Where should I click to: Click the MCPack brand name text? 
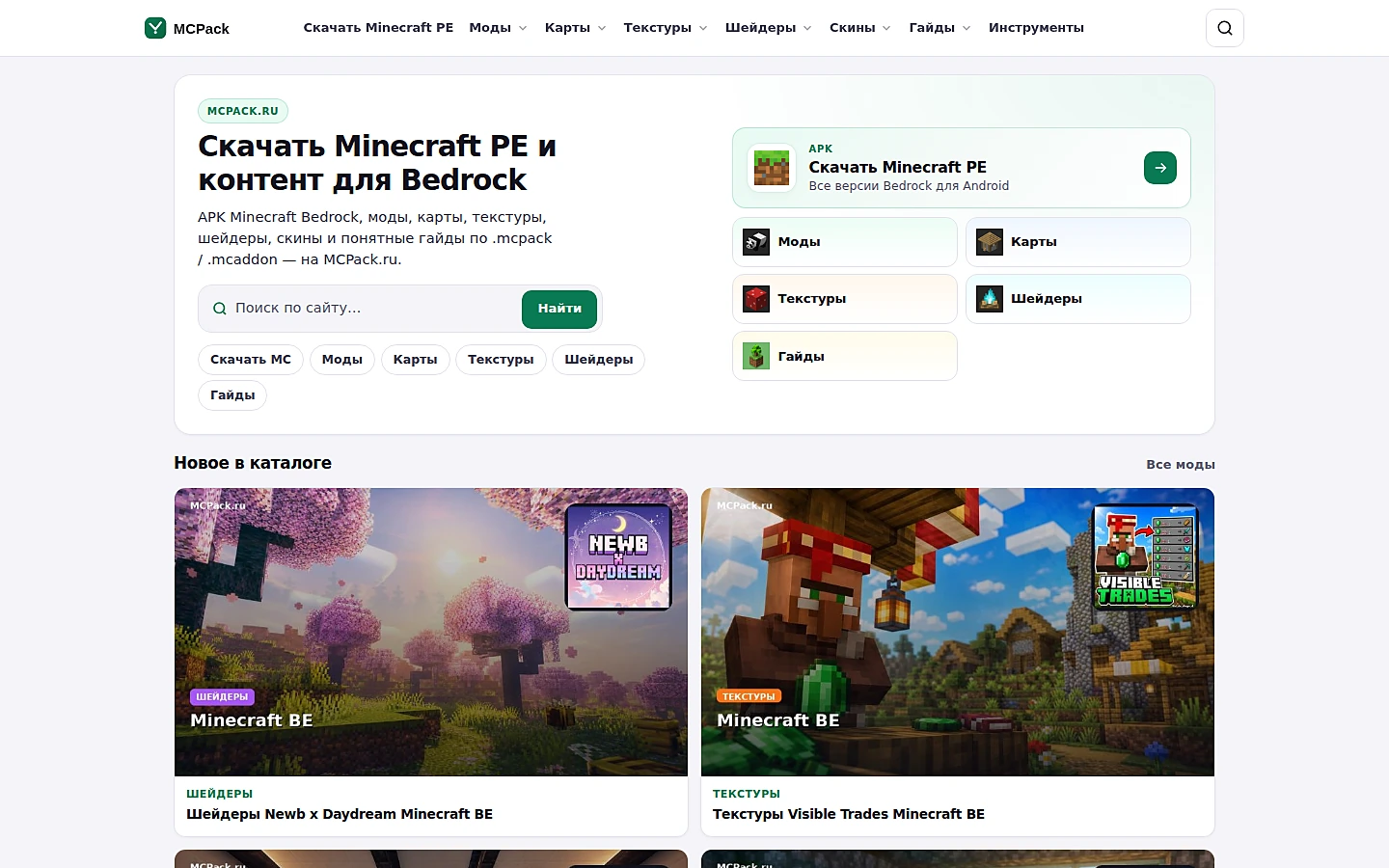202,29
